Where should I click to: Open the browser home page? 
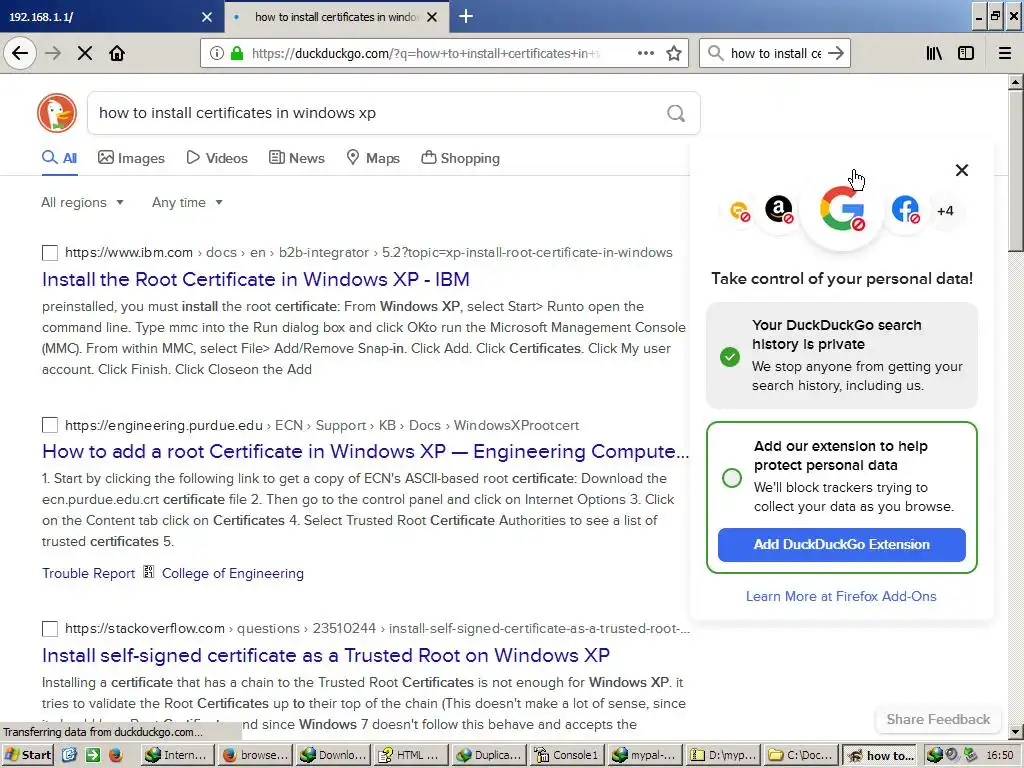pos(117,53)
